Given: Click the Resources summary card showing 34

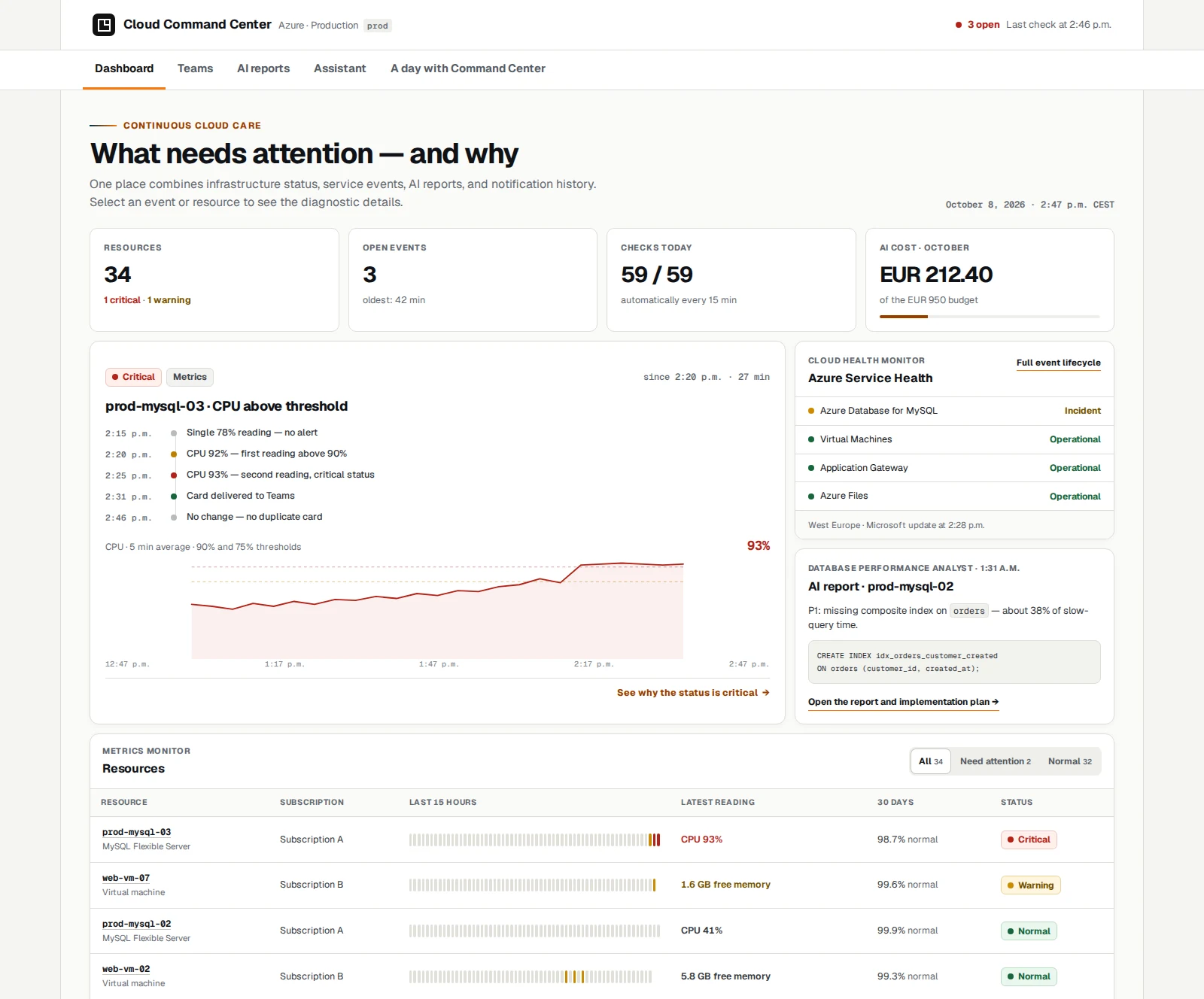Looking at the screenshot, I should pyautogui.click(x=214, y=280).
